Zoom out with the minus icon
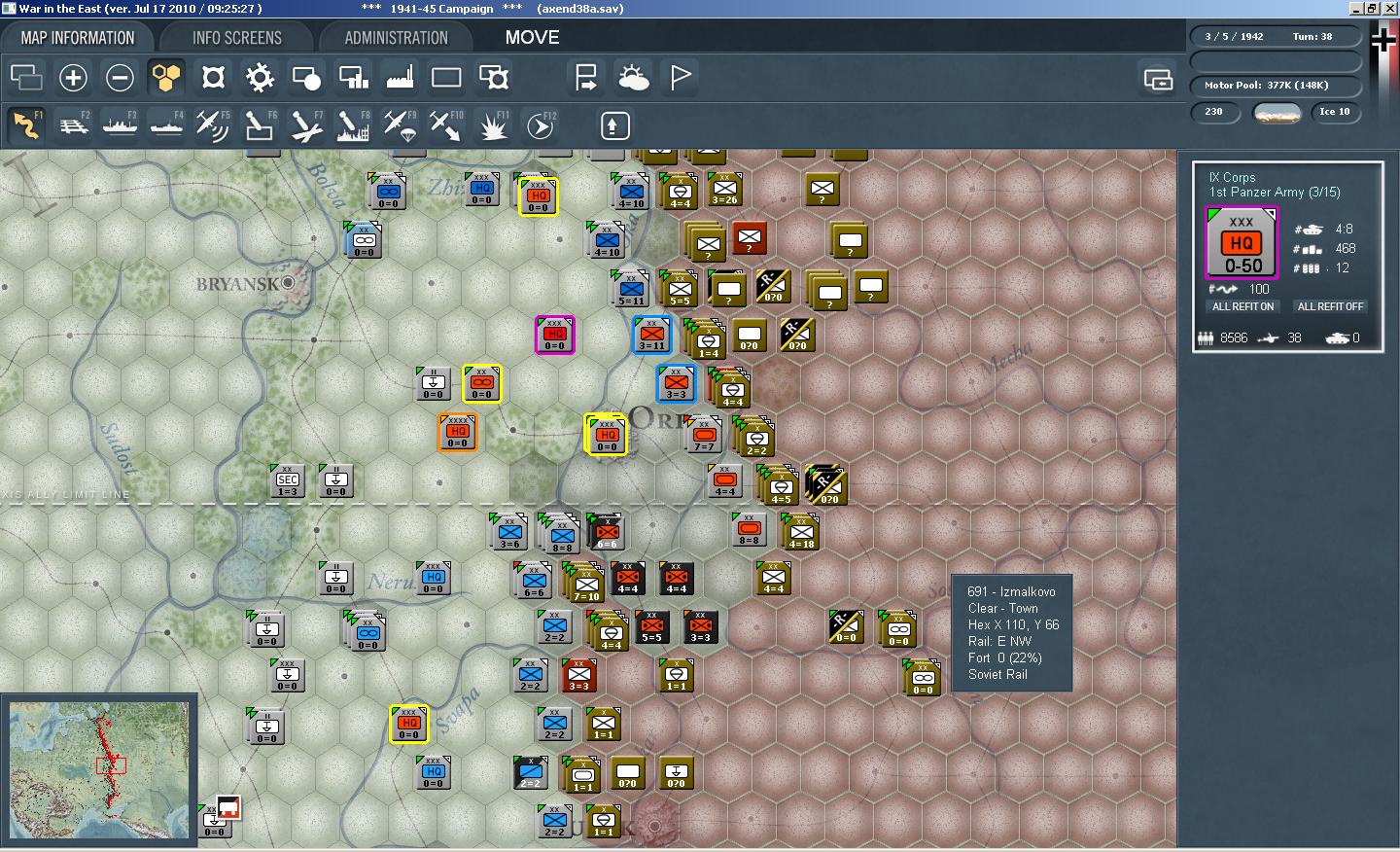The height and width of the screenshot is (852, 1400). pos(120,77)
